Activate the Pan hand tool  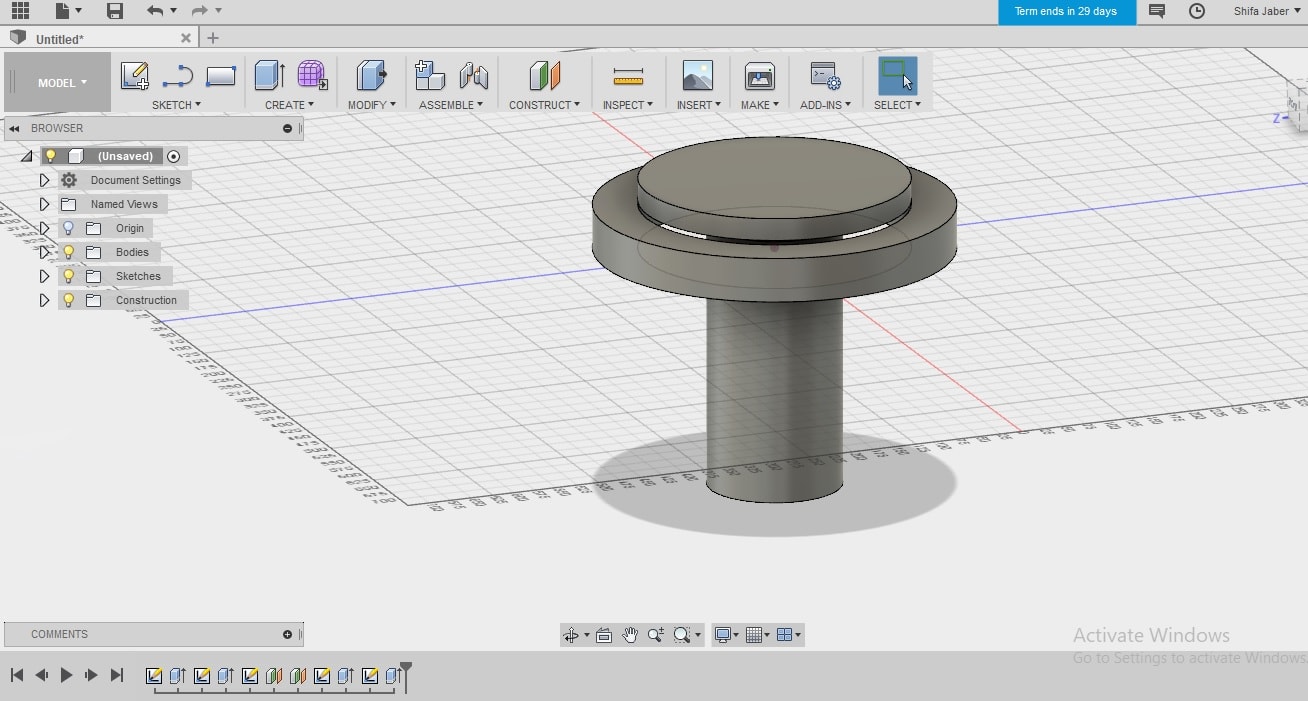click(630, 635)
